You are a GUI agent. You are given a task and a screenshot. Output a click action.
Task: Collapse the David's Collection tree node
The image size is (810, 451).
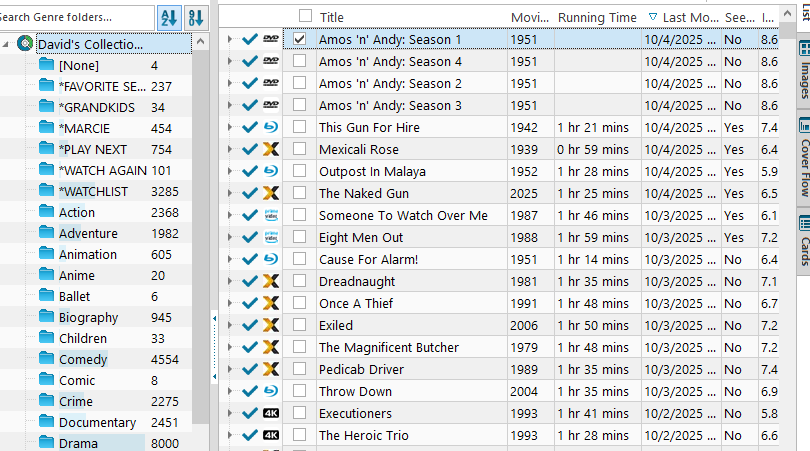pos(7,44)
